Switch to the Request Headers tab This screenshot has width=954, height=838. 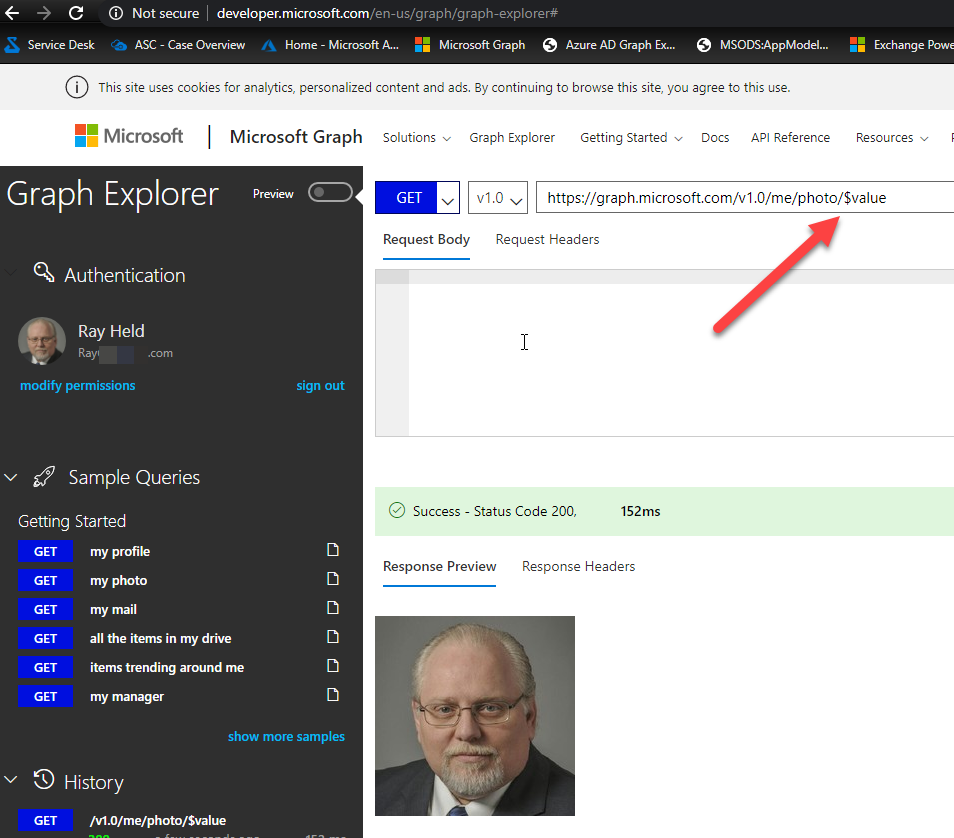[x=548, y=240]
